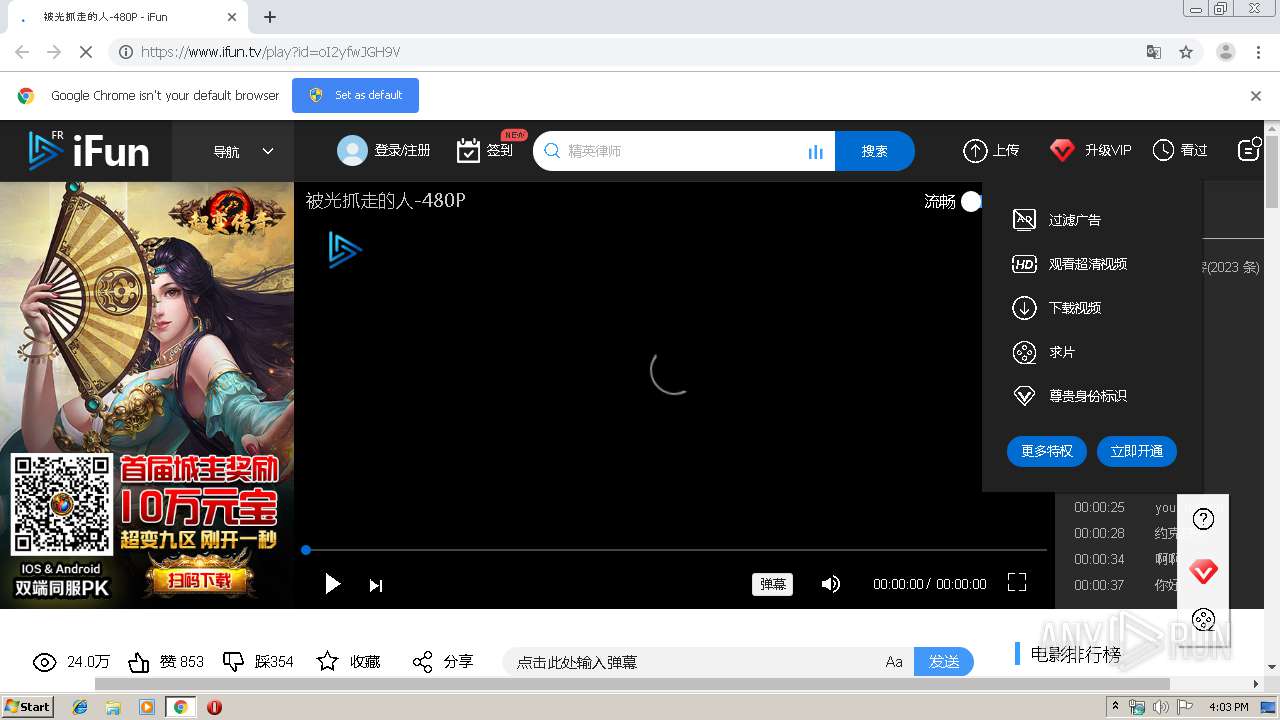Select 观看超清视频 HD option
The image size is (1280, 720).
pos(1070,264)
